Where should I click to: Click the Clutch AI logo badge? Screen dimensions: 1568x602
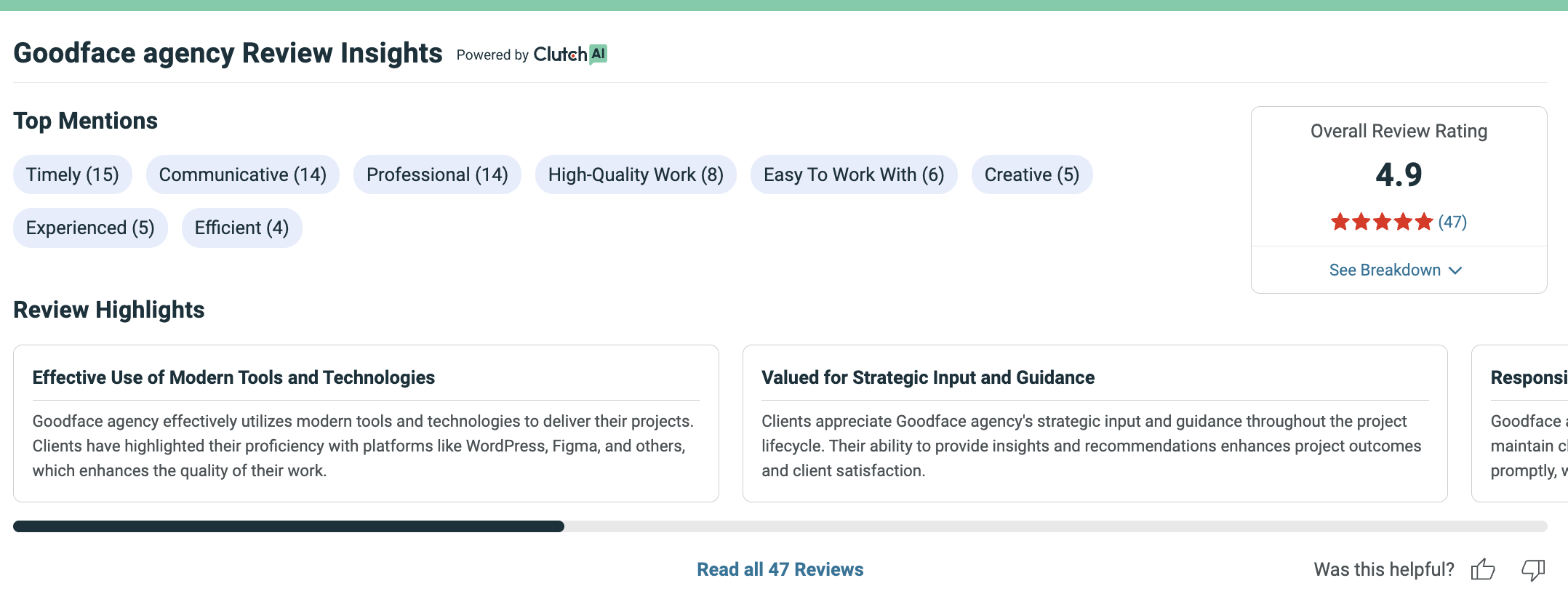tap(570, 55)
